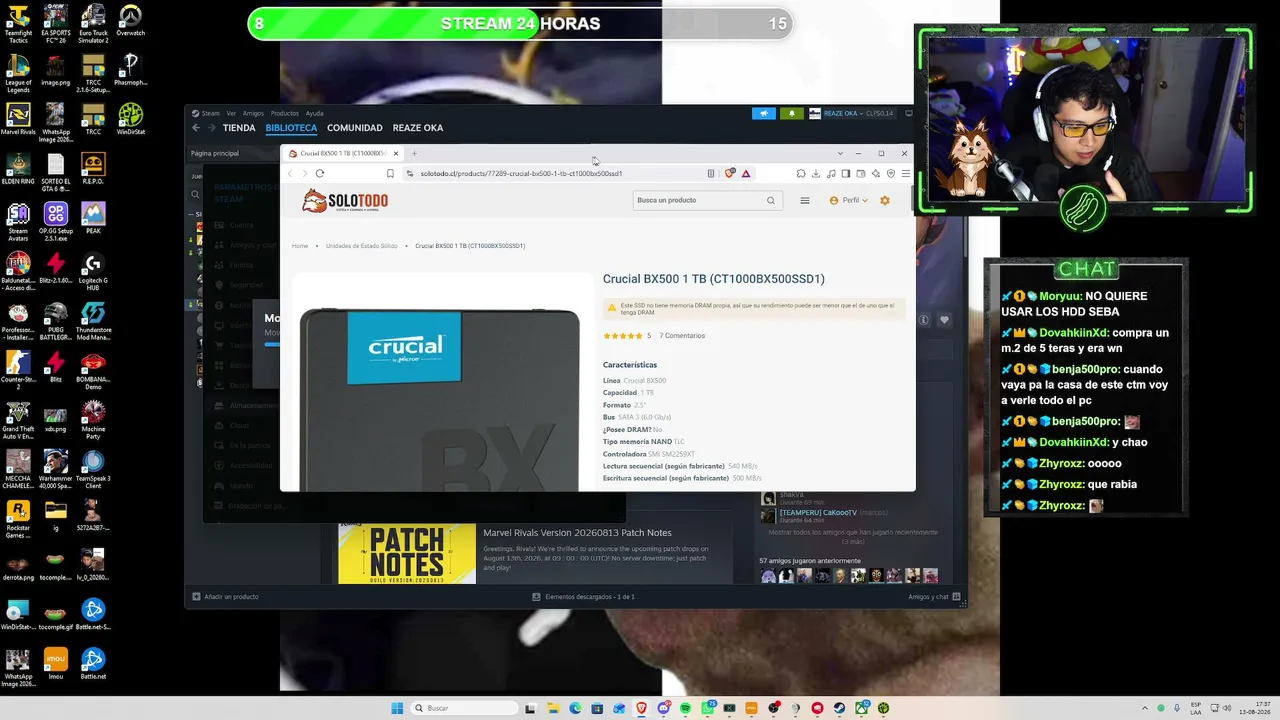The image size is (1280, 720).
Task: Close the Crucial BX500 browser tab
Action: pyautogui.click(x=396, y=153)
